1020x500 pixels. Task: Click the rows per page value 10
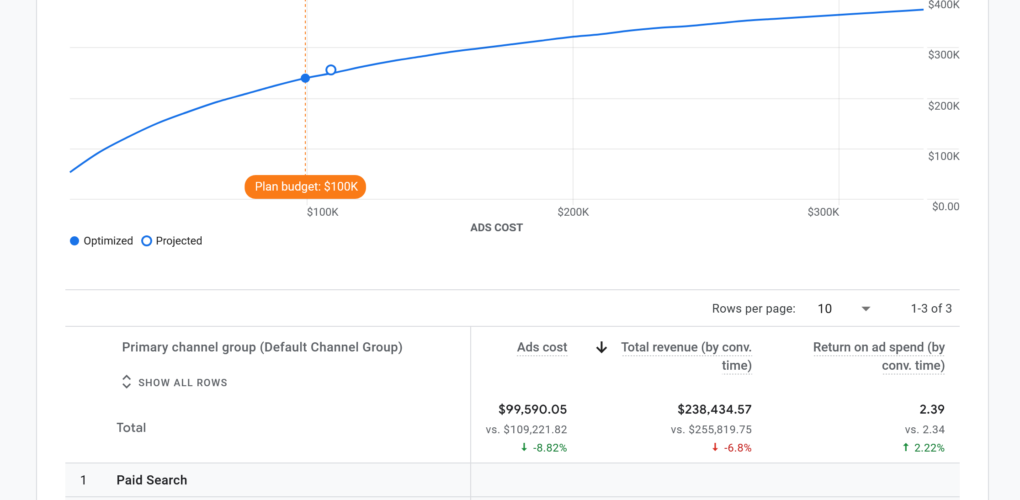pyautogui.click(x=825, y=309)
